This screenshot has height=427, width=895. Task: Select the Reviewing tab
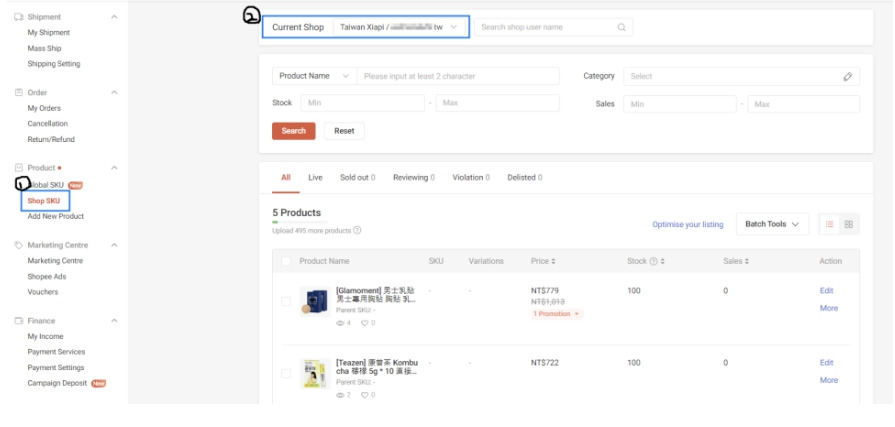(414, 178)
